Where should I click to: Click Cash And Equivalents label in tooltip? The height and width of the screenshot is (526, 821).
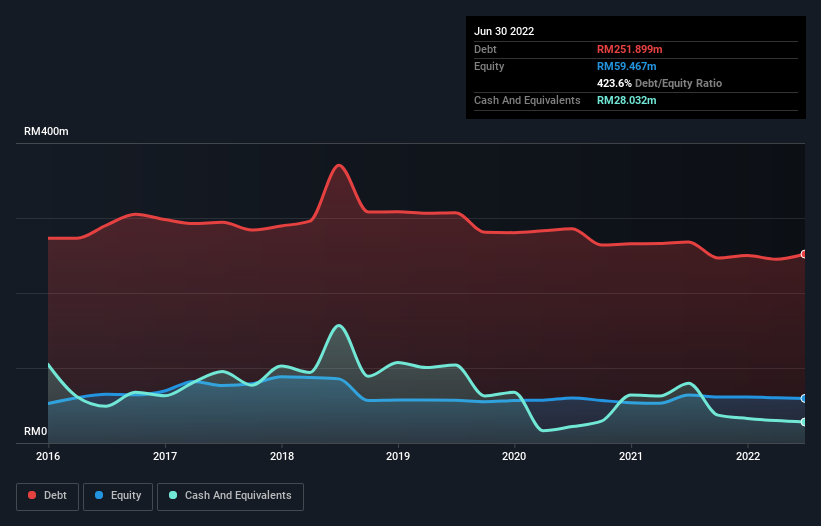pos(527,100)
